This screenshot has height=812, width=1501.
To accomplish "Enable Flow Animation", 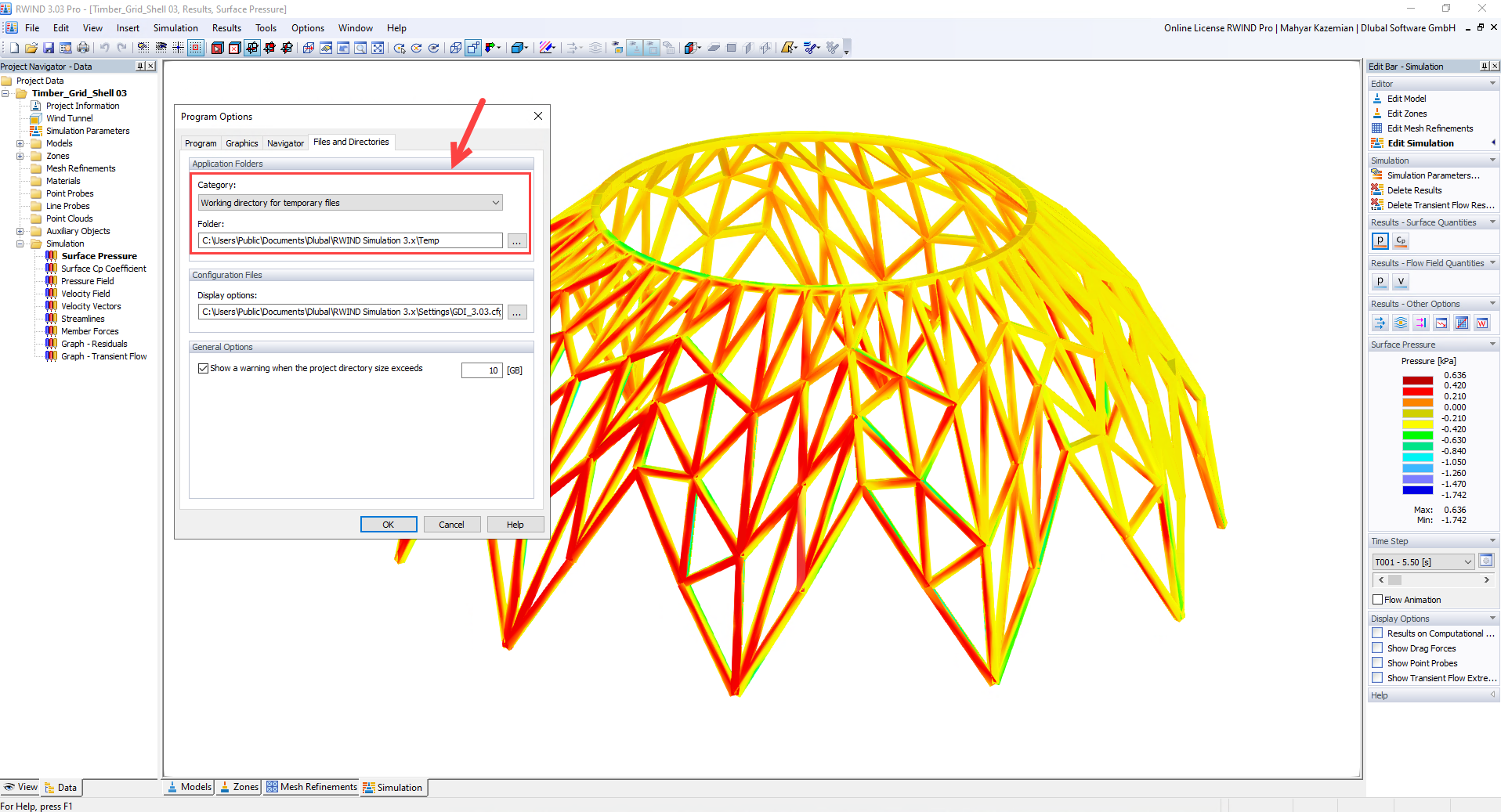I will point(1378,599).
